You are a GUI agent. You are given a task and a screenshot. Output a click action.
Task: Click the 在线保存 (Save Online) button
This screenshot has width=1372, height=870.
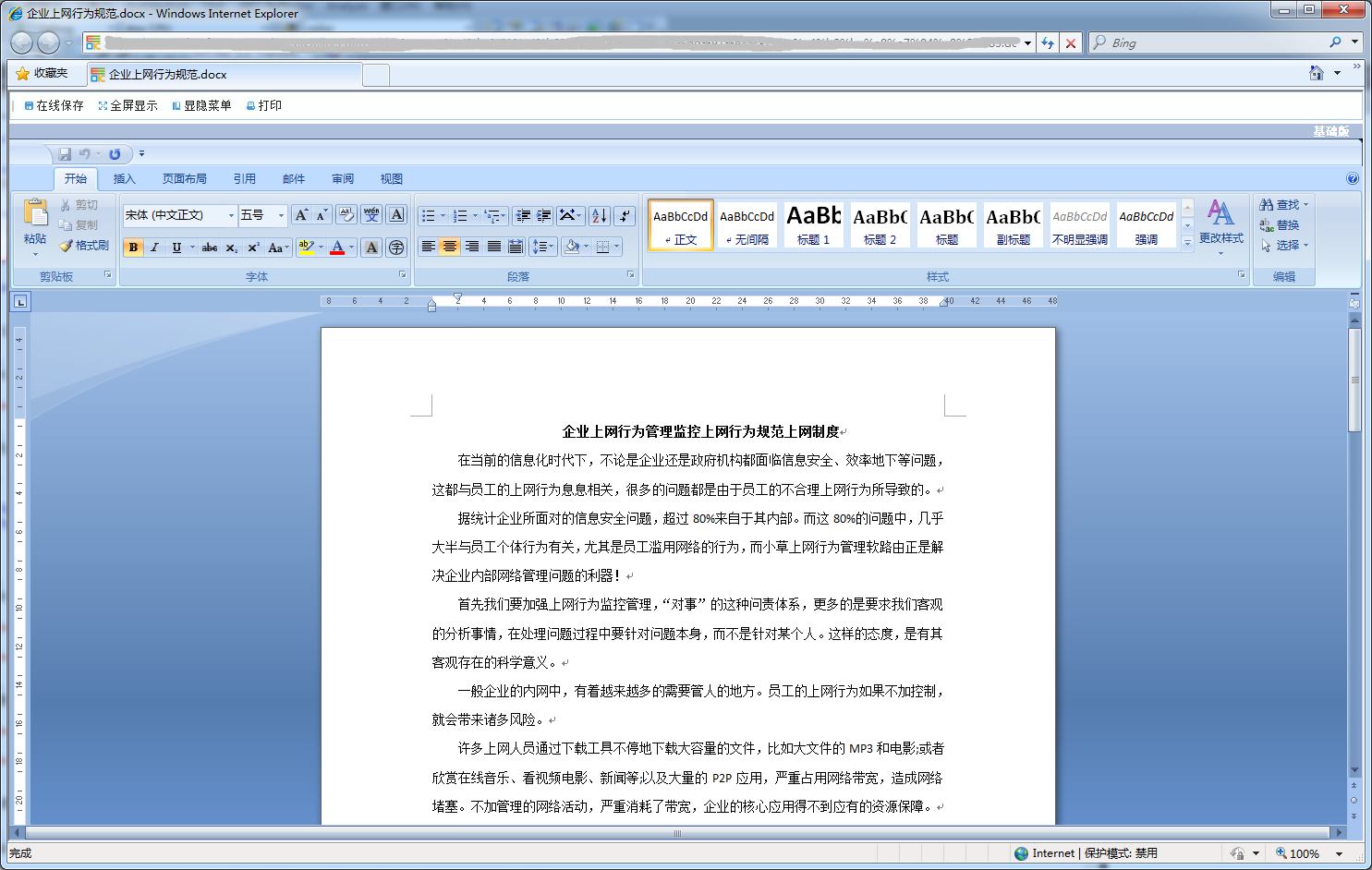tap(54, 106)
